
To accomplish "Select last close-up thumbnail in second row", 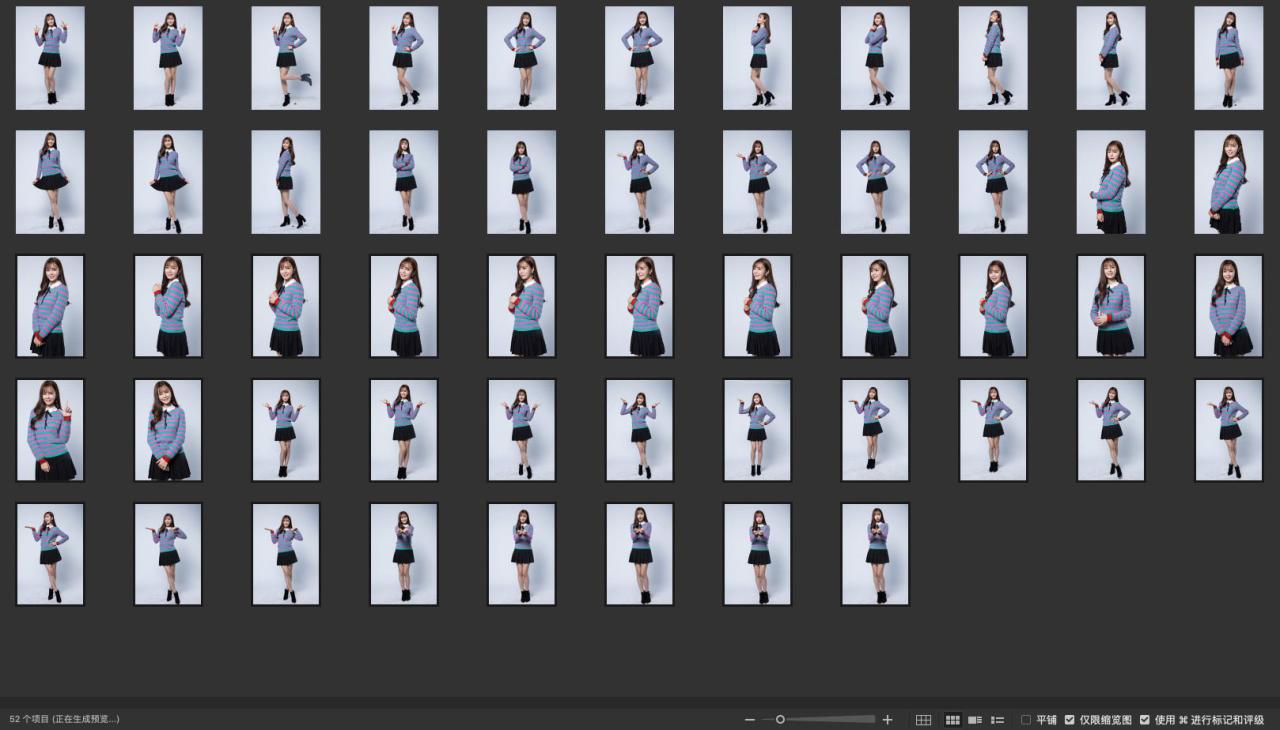I will pyautogui.click(x=1228, y=182).
